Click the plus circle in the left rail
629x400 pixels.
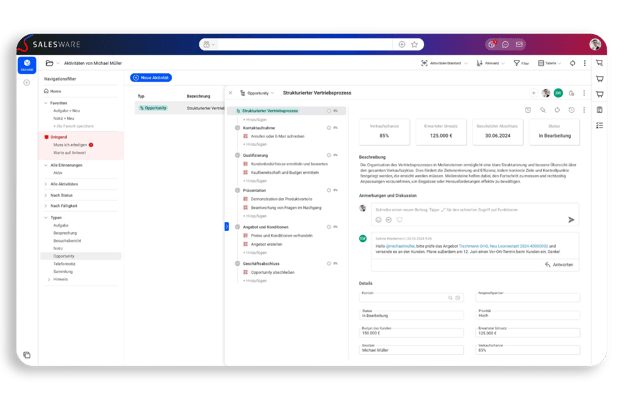pos(27,83)
